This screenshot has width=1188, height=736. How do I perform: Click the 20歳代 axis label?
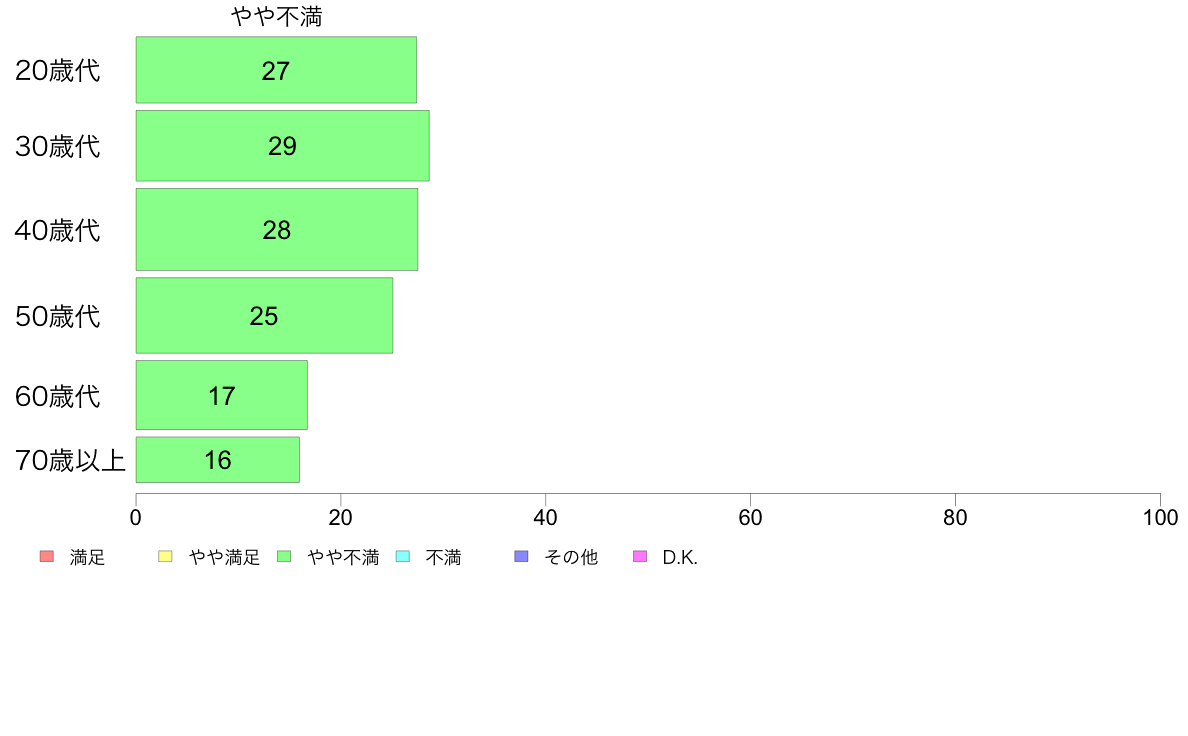(x=58, y=70)
